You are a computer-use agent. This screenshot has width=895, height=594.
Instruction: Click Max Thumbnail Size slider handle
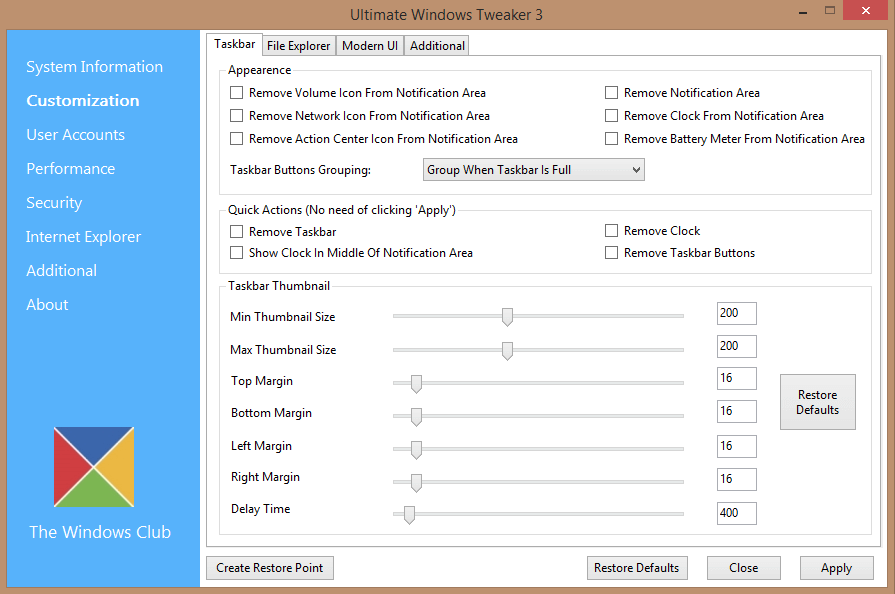(507, 350)
